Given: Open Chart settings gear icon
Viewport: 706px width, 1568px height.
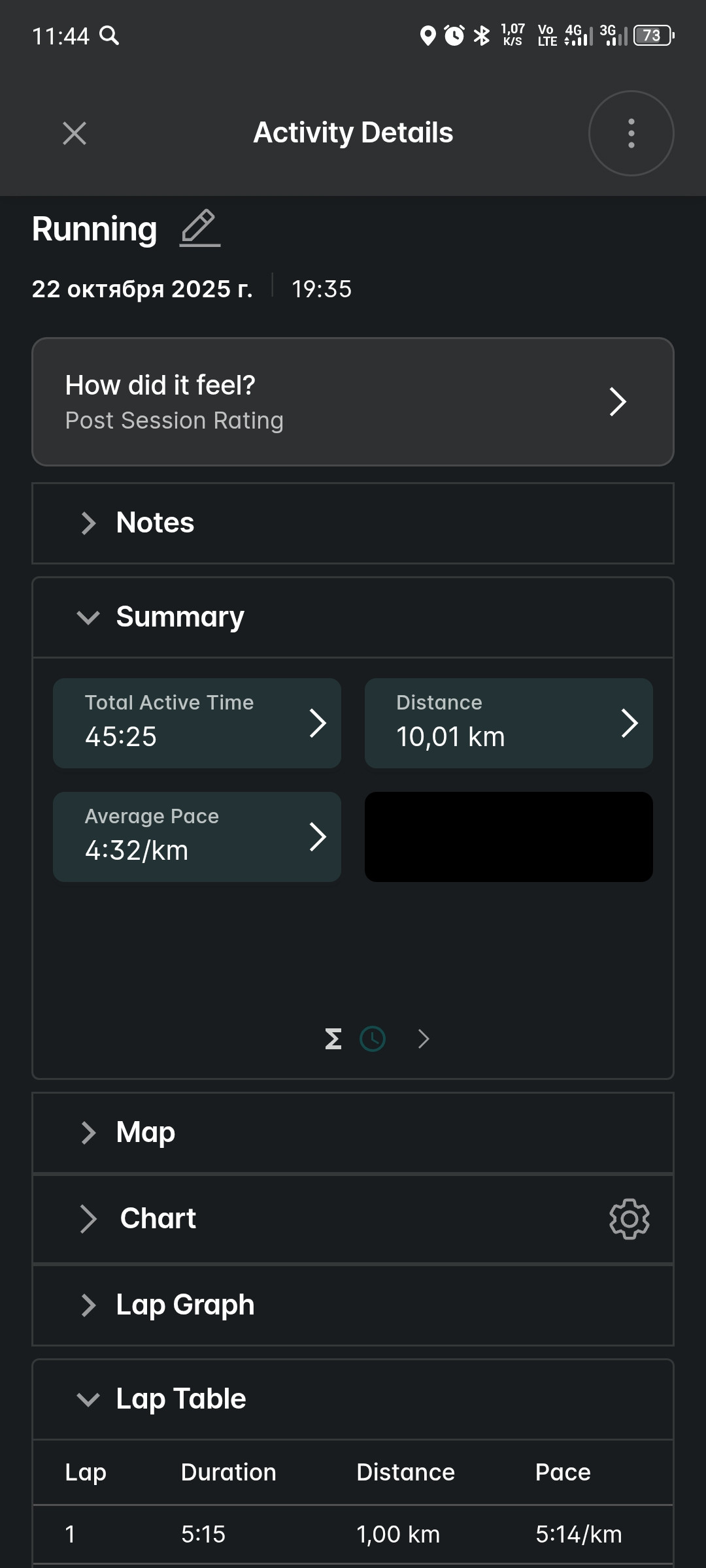Looking at the screenshot, I should pyautogui.click(x=629, y=1218).
